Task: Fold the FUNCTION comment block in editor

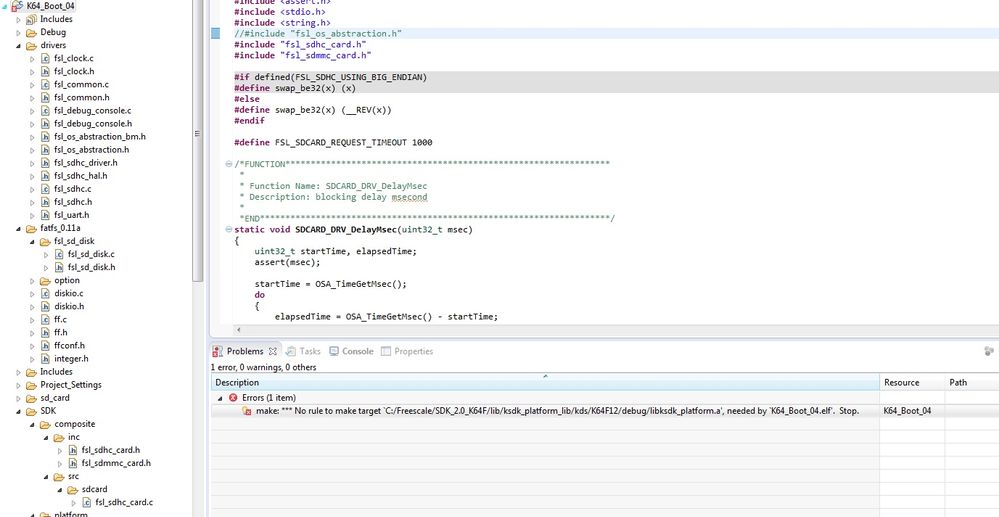Action: 229,164
